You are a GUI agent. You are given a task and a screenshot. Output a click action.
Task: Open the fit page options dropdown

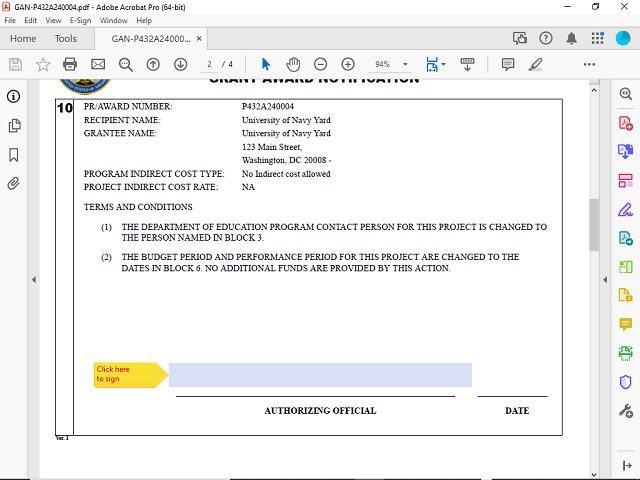(443, 64)
